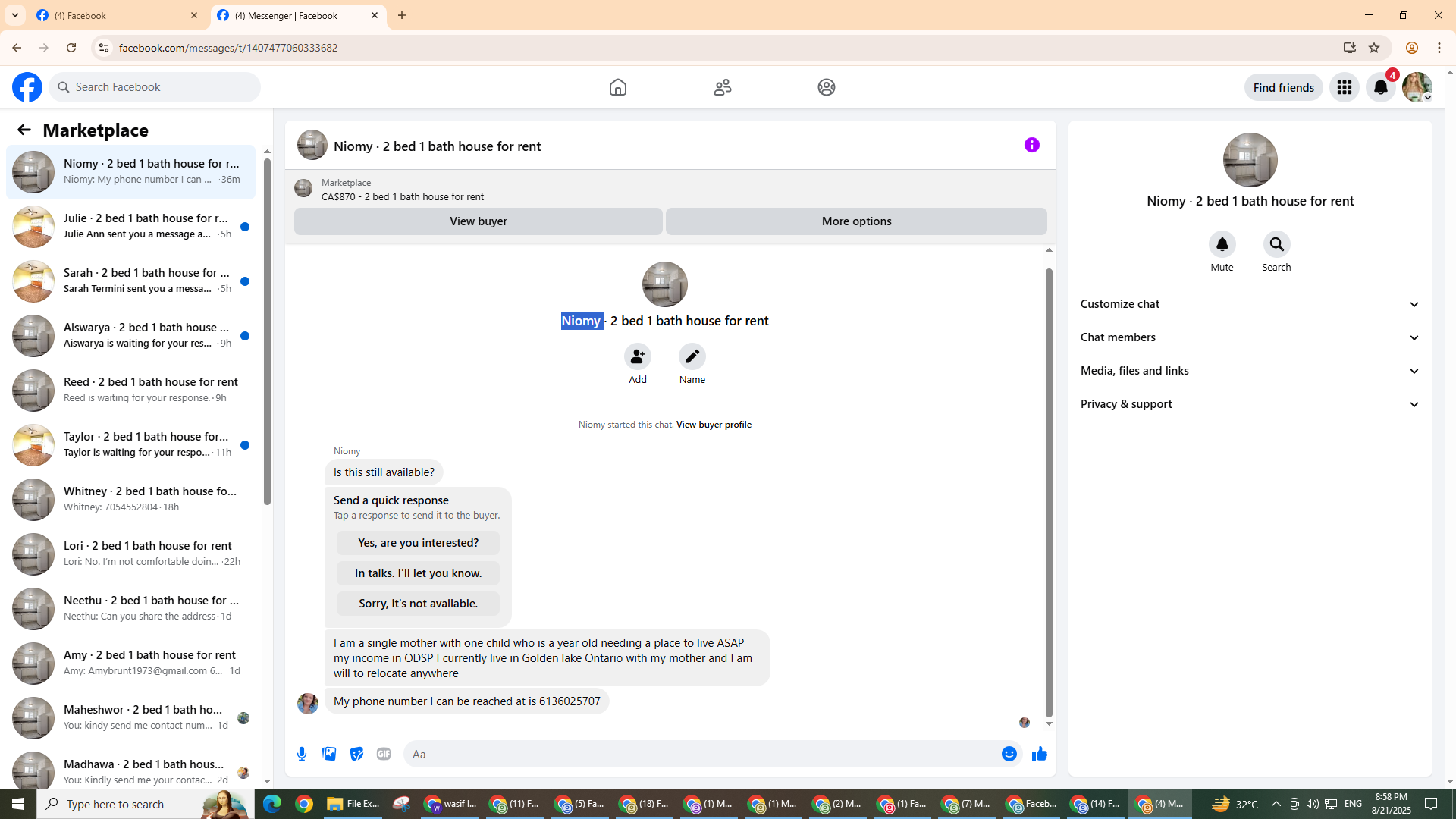Mute this conversation with bell button
The width and height of the screenshot is (1456, 819).
point(1222,244)
